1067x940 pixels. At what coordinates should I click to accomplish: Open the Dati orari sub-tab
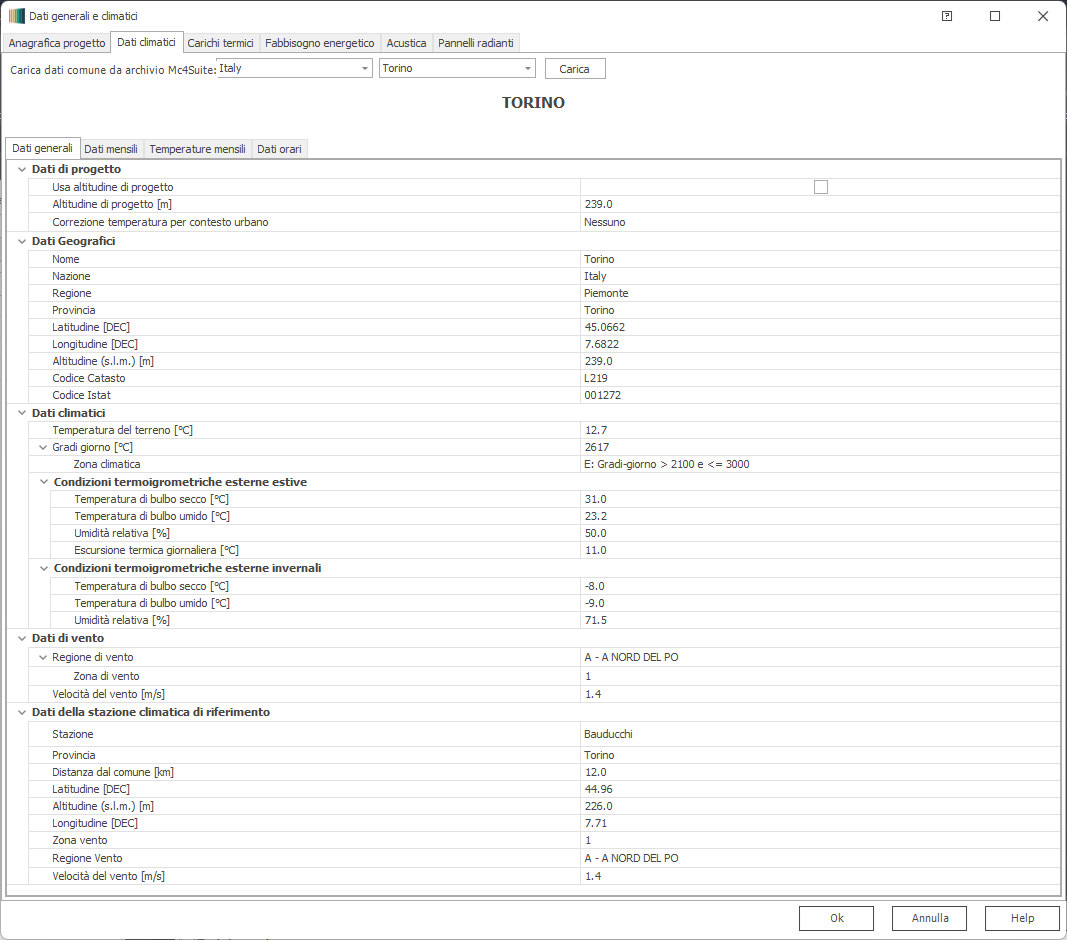(x=279, y=149)
